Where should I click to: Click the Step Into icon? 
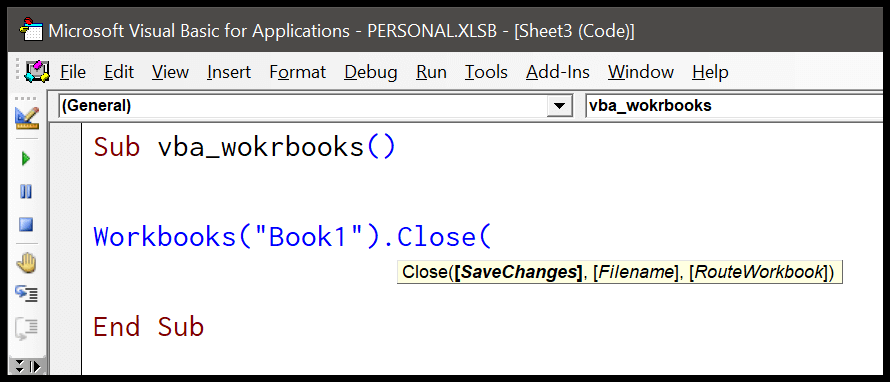pyautogui.click(x=26, y=293)
